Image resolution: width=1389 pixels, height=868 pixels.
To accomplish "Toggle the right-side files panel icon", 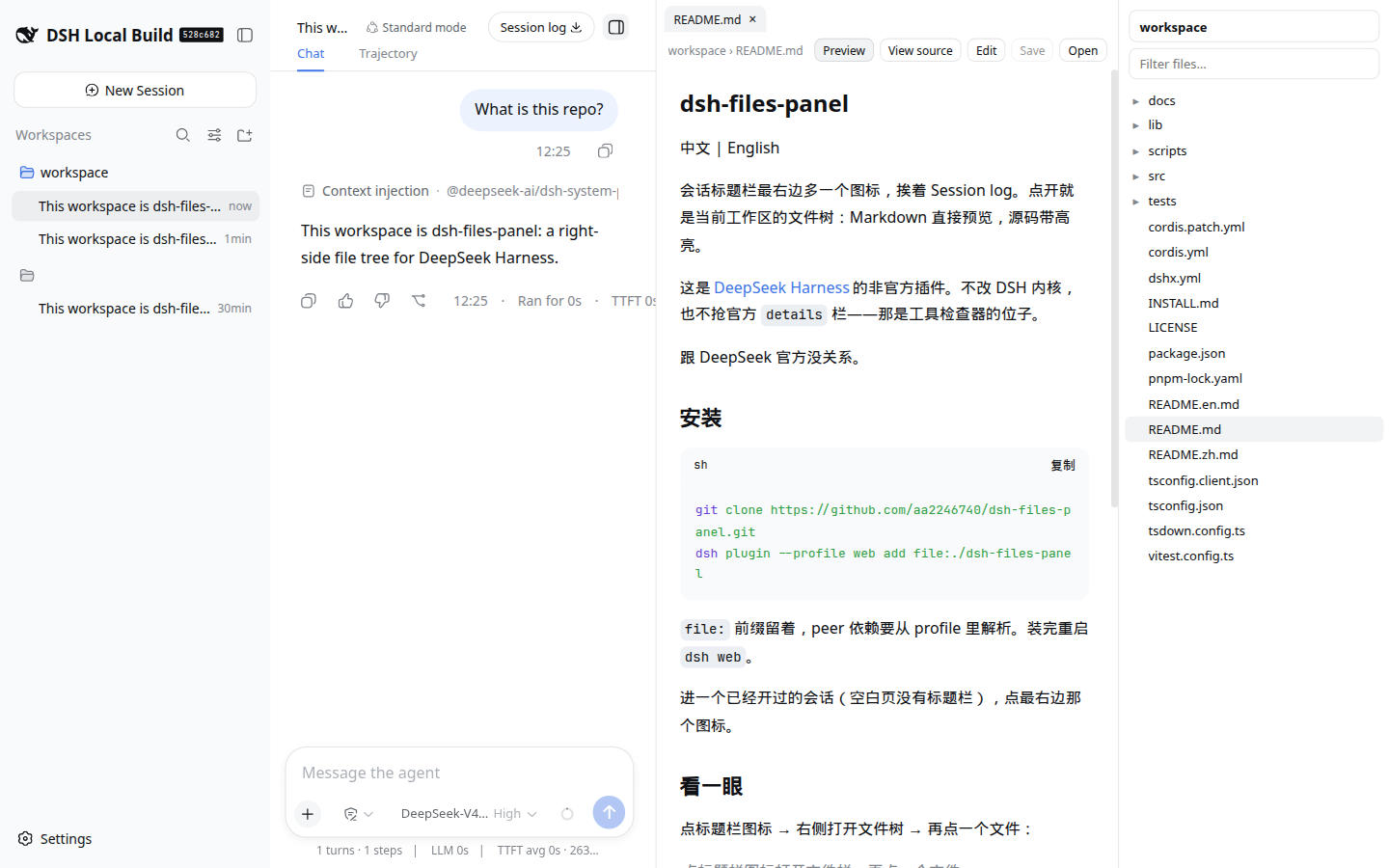I will [x=616, y=27].
